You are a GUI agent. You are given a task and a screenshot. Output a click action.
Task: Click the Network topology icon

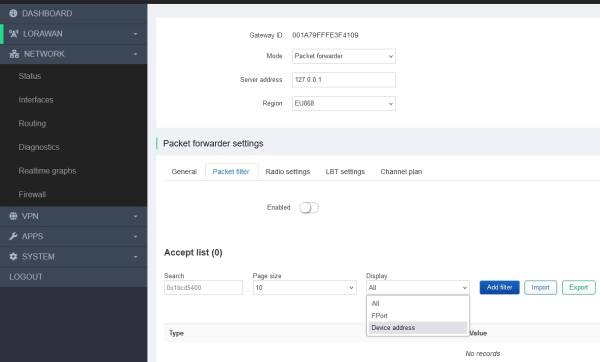14,54
